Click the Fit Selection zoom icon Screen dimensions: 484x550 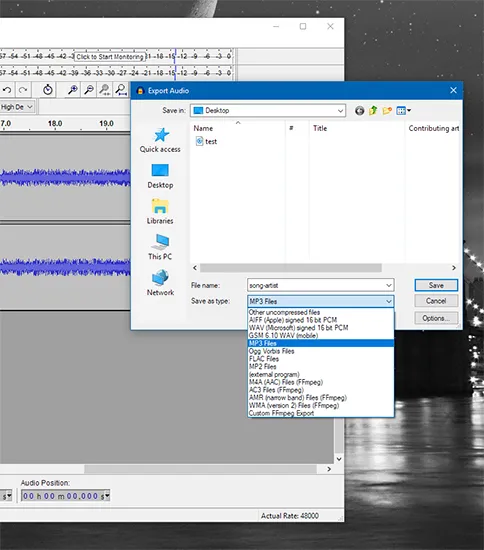[105, 90]
